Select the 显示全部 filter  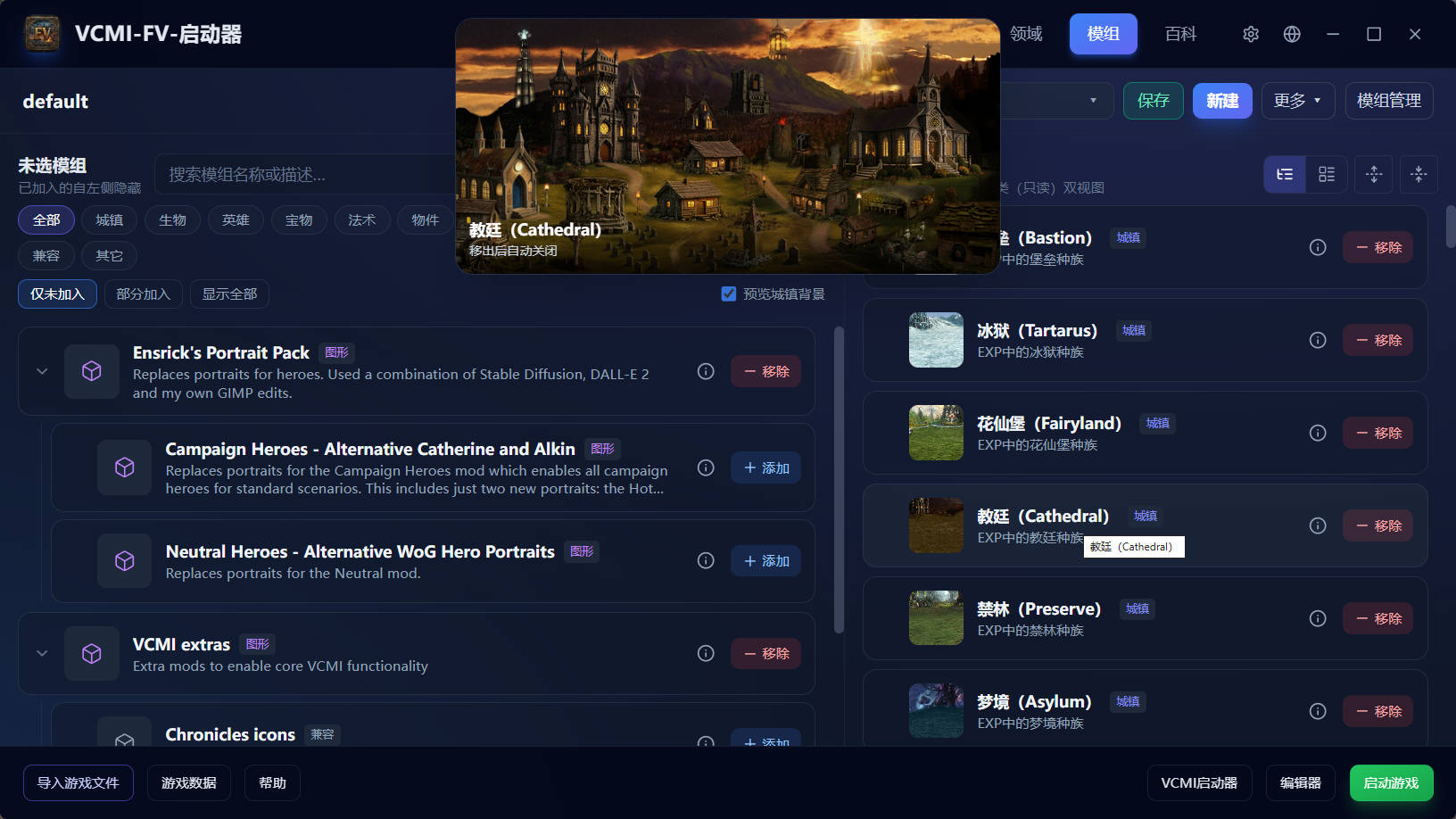229,294
